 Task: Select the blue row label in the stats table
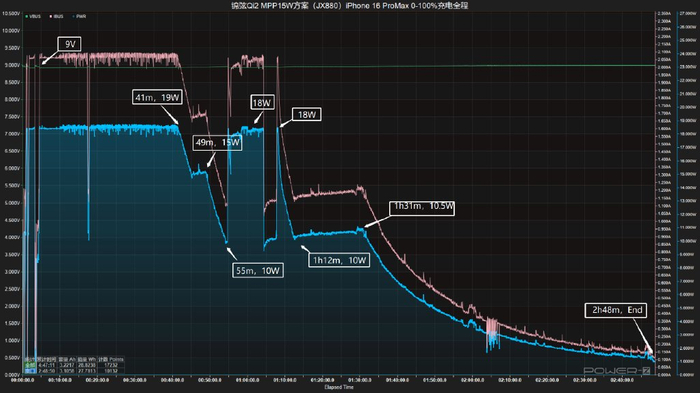pyautogui.click(x=30, y=371)
